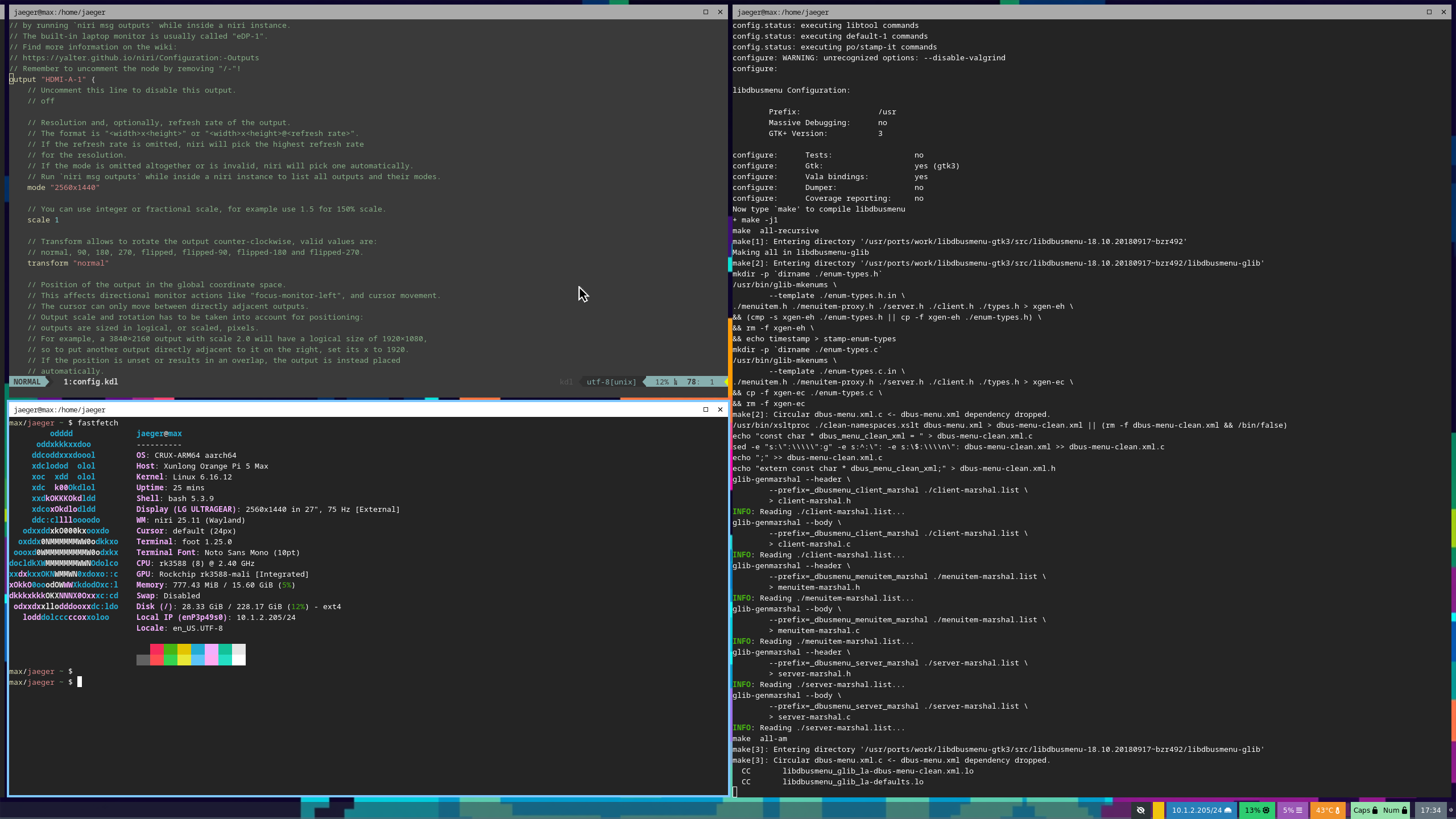Click the CPU usage 13% module
1456x819 pixels.
click(x=1256, y=810)
